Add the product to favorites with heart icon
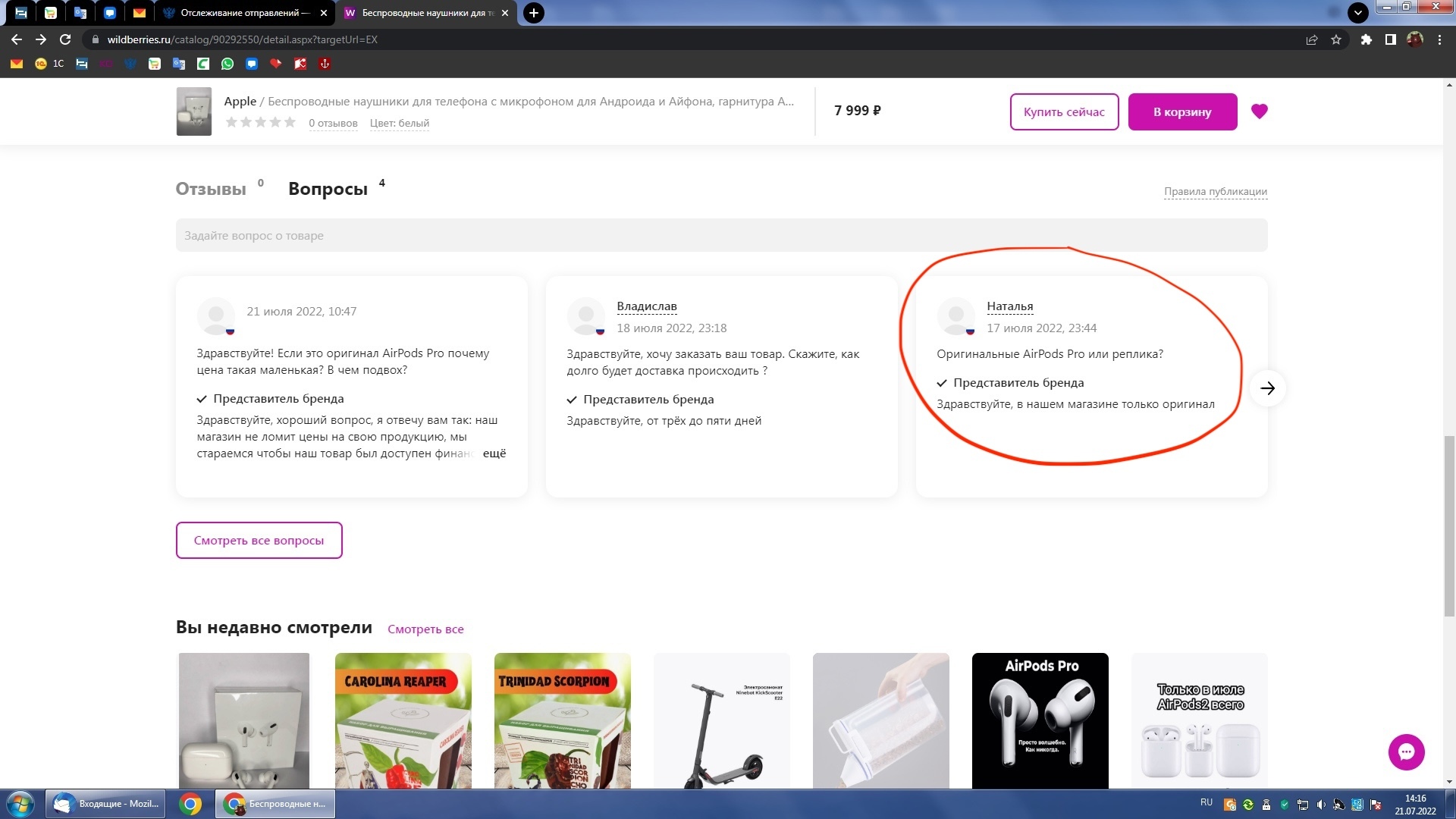Image resolution: width=1456 pixels, height=819 pixels. [1260, 111]
